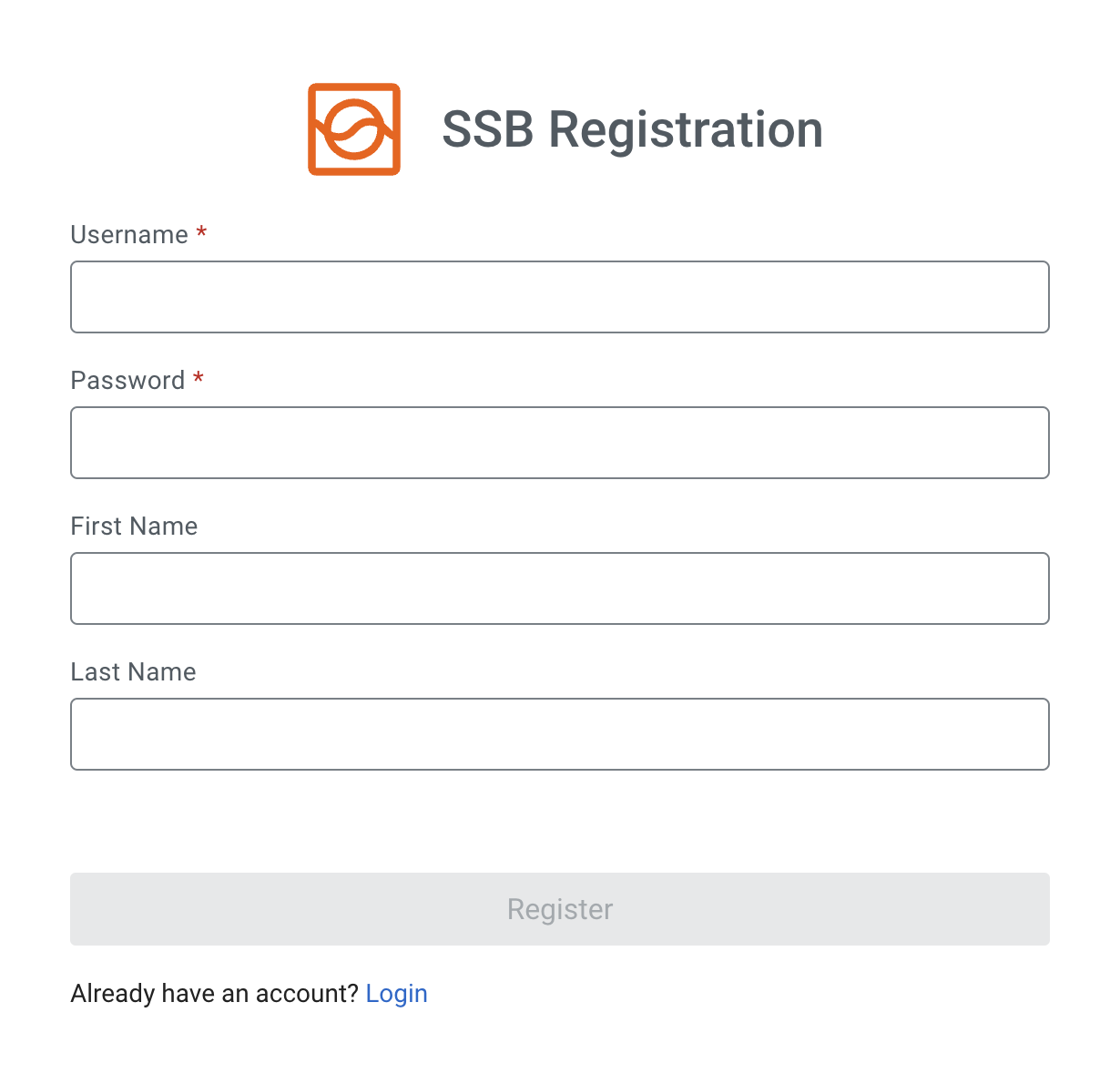Click the First Name field label

134,527
